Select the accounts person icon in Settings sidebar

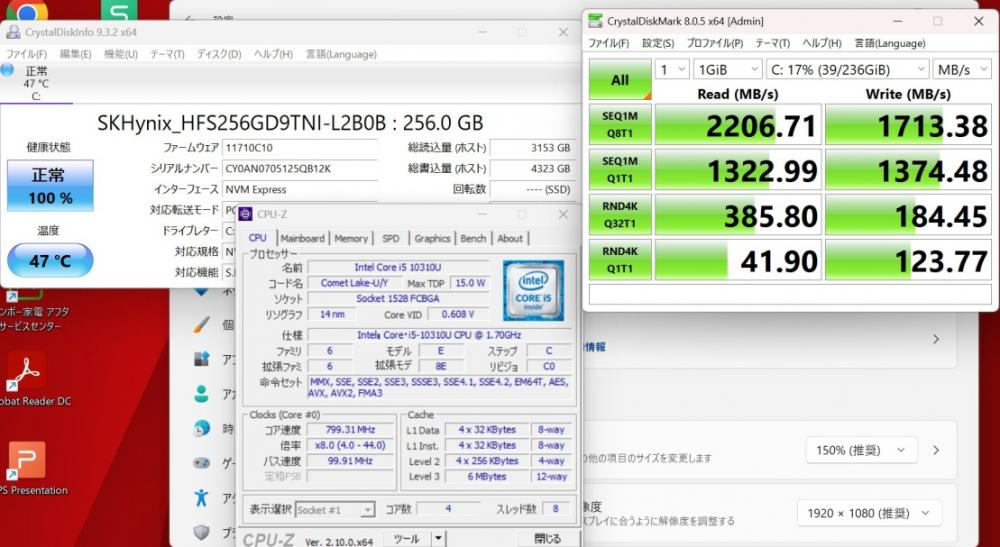point(202,394)
